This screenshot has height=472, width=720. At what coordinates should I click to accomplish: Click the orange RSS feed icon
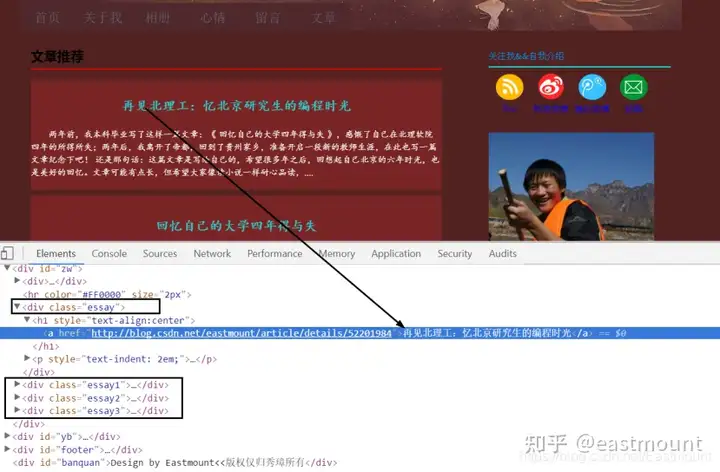(509, 87)
